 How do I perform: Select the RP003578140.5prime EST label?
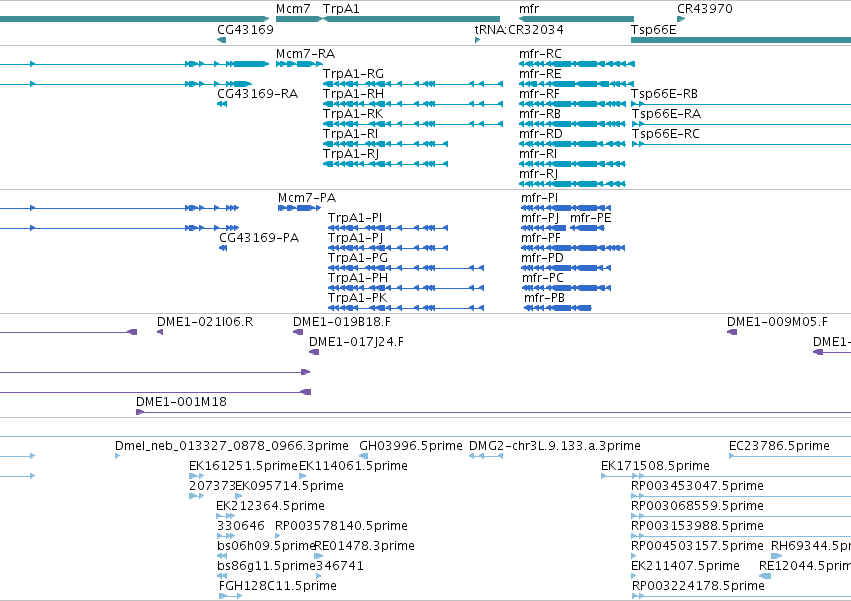341,526
